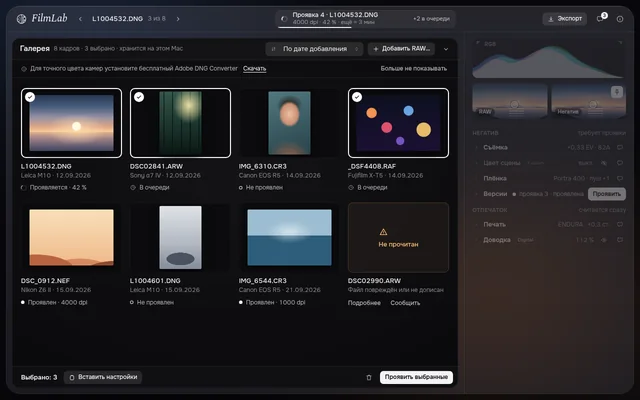Collapse gallery with chevron beside Добавить RAW

pyautogui.click(x=446, y=49)
